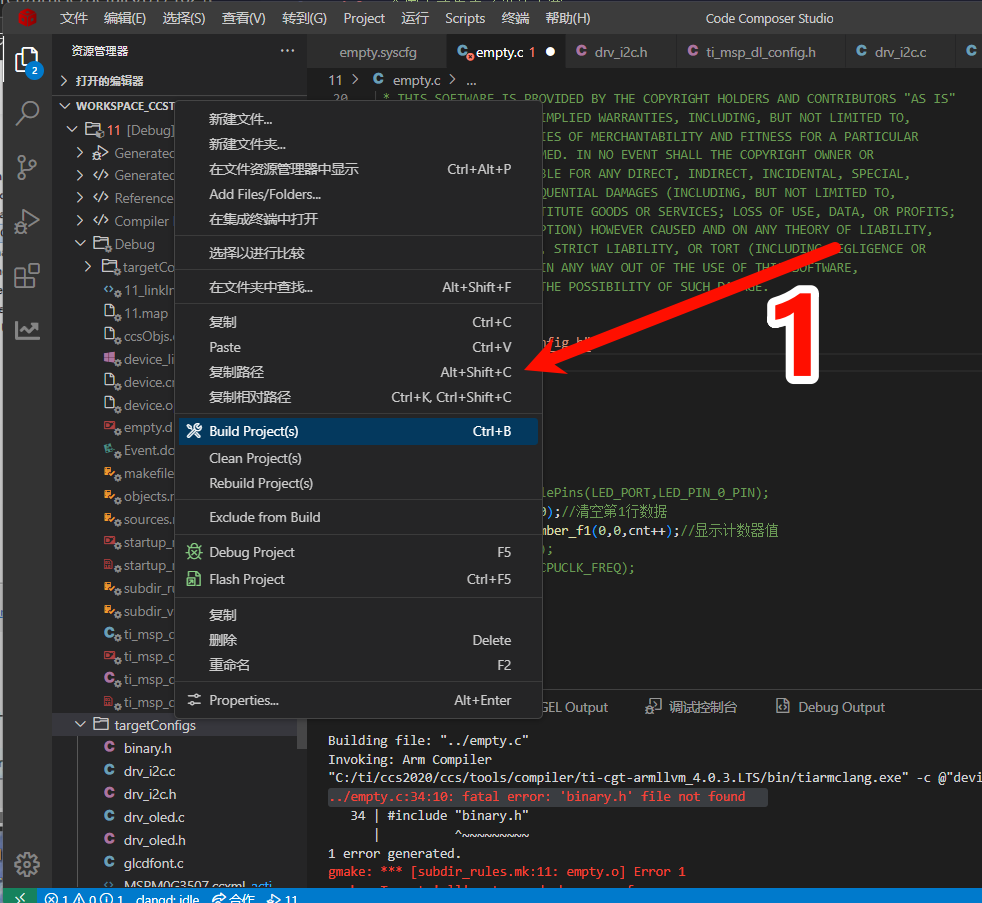Image resolution: width=982 pixels, height=903 pixels.
Task: Choose 重命名 from context menu
Action: 358,665
